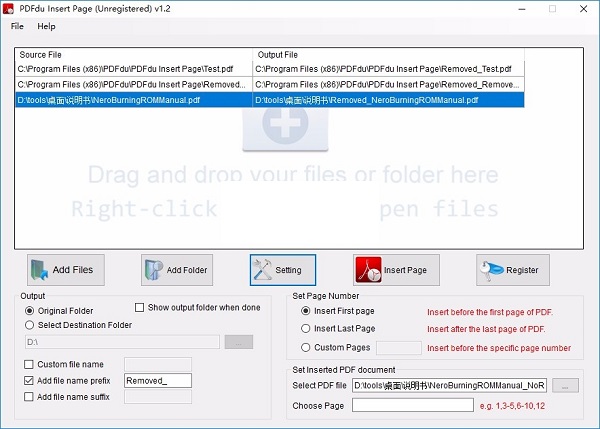Click second row output cell ending 'Removed_Remove...'
The height and width of the screenshot is (429, 600).
tap(388, 85)
